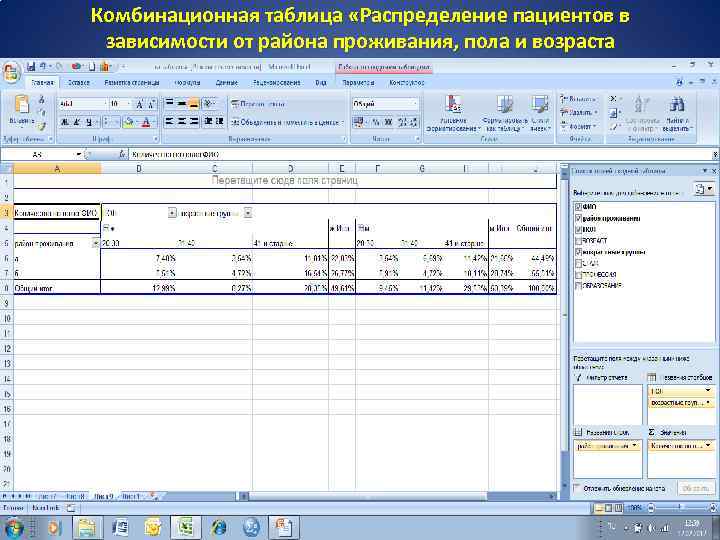The image size is (720, 540).
Task: Align text left in the cell
Action: coord(169,122)
